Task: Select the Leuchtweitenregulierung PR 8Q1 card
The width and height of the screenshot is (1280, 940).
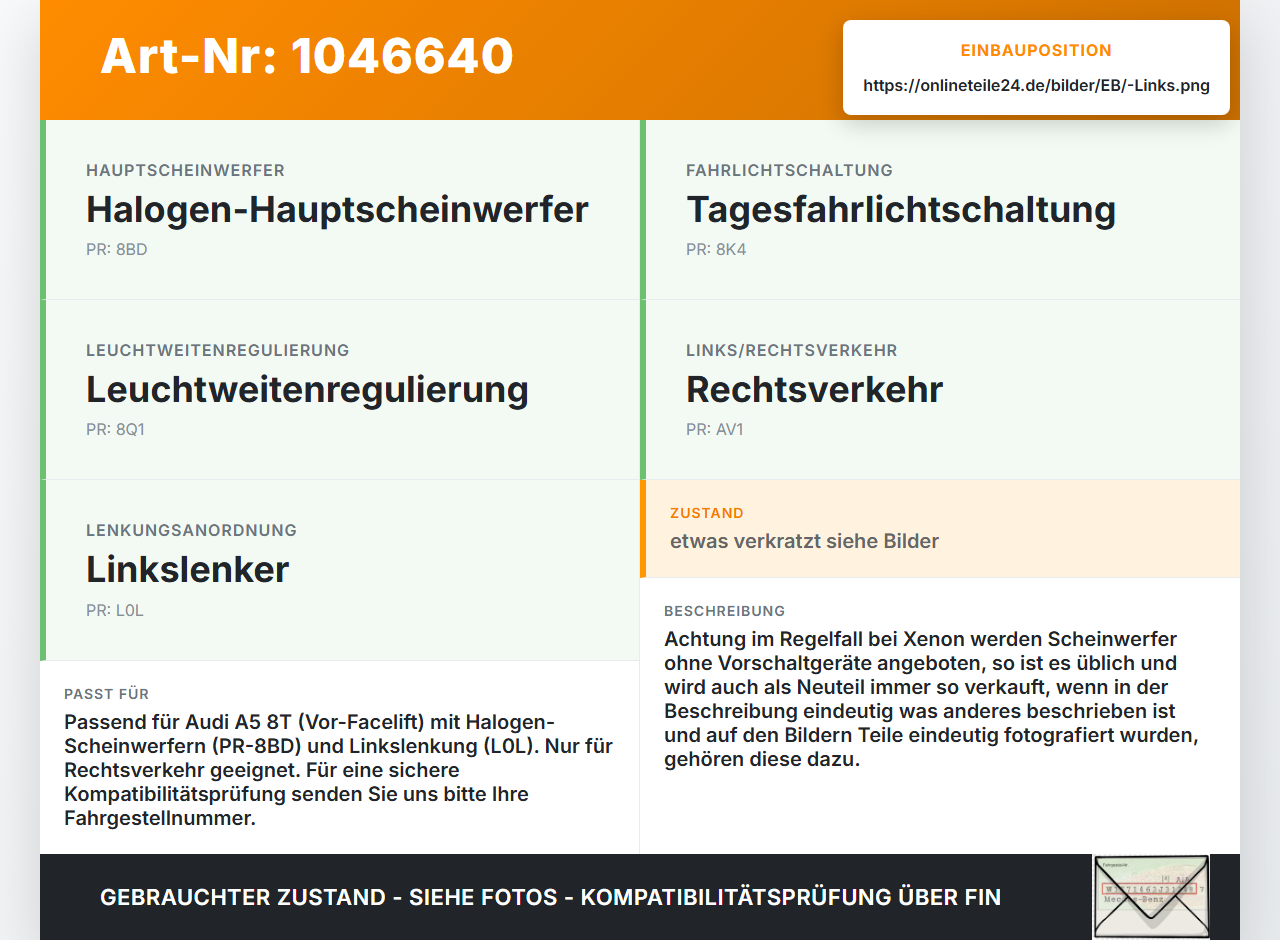Action: [340, 390]
